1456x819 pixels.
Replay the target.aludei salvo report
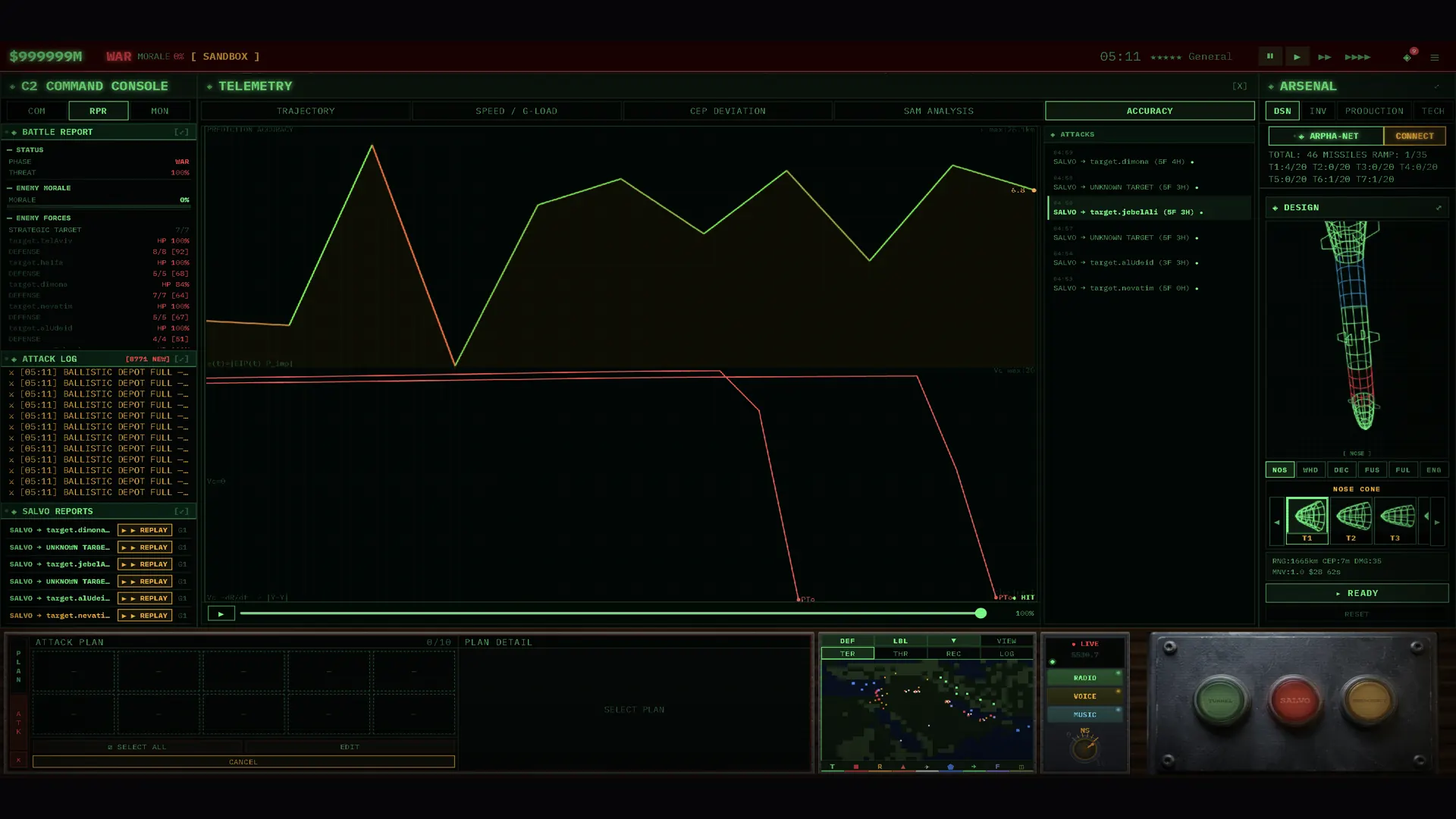tap(145, 598)
